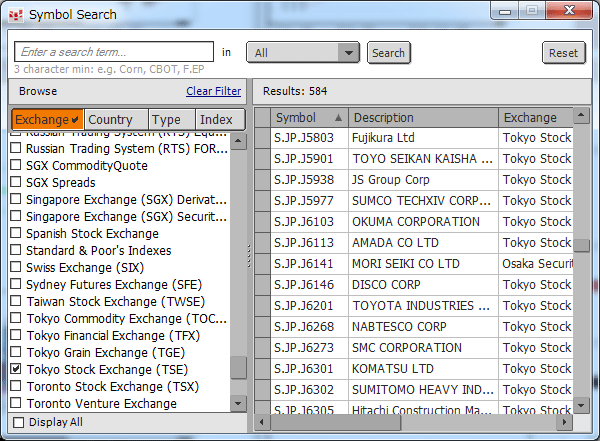Toggle the Display All checkbox
Viewport: 600px width, 441px height.
pyautogui.click(x=18, y=422)
